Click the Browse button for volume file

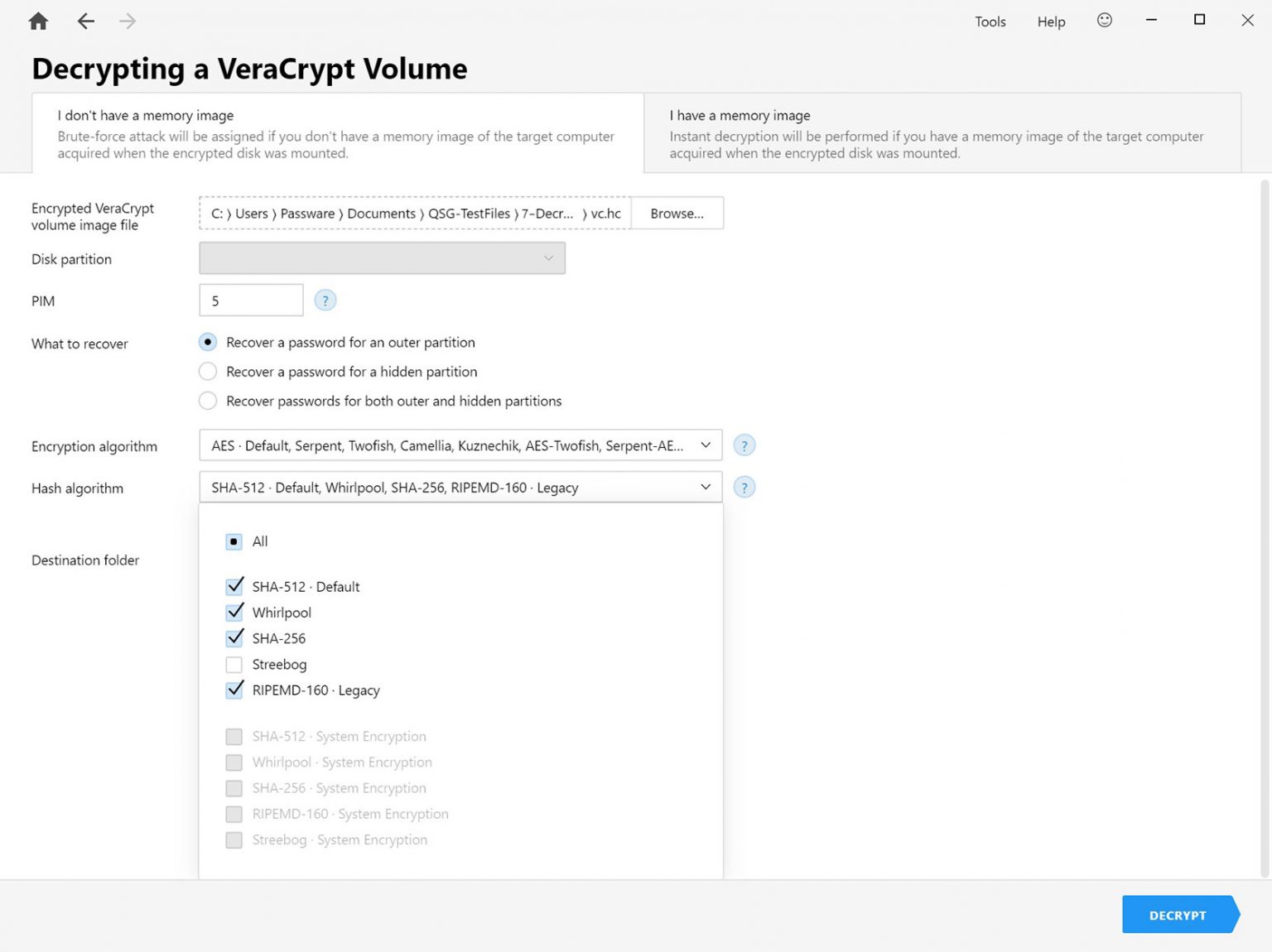click(677, 213)
